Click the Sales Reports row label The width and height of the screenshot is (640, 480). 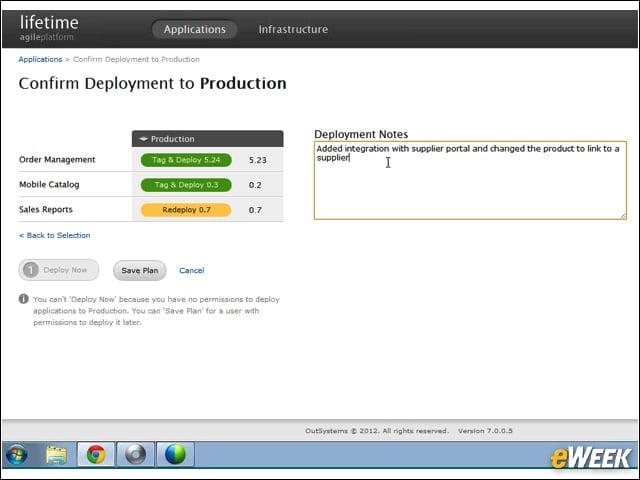click(46, 209)
